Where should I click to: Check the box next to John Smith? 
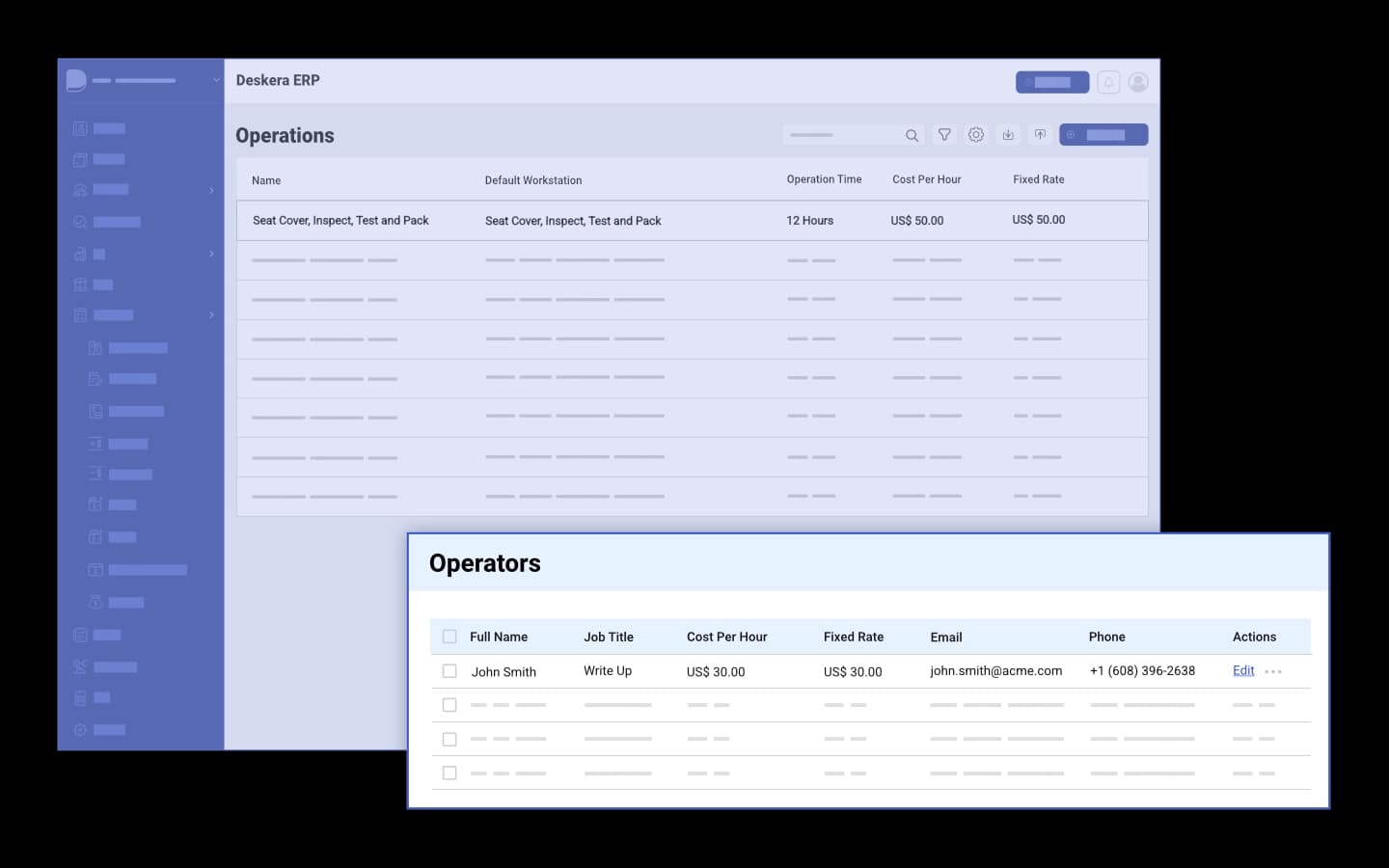[x=449, y=671]
